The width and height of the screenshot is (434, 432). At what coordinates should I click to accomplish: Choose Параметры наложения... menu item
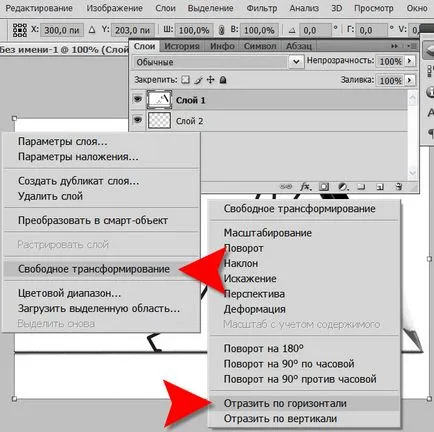point(78,157)
